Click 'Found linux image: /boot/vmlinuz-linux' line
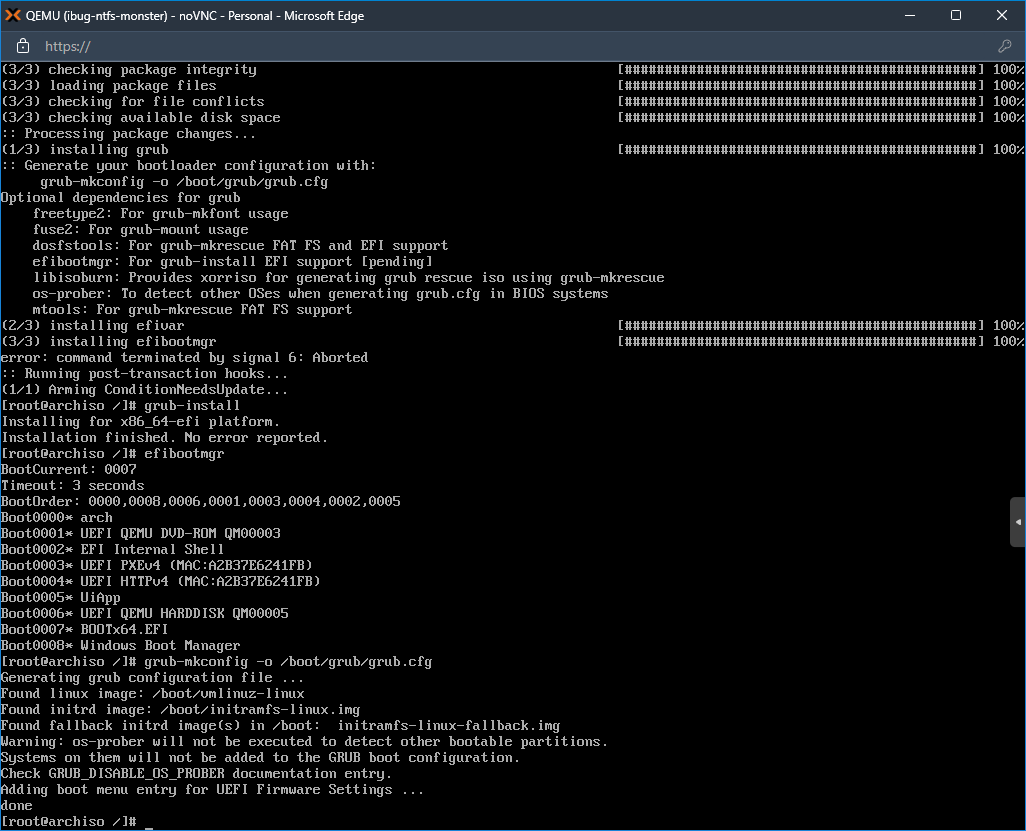Image resolution: width=1026 pixels, height=831 pixels. (x=152, y=694)
